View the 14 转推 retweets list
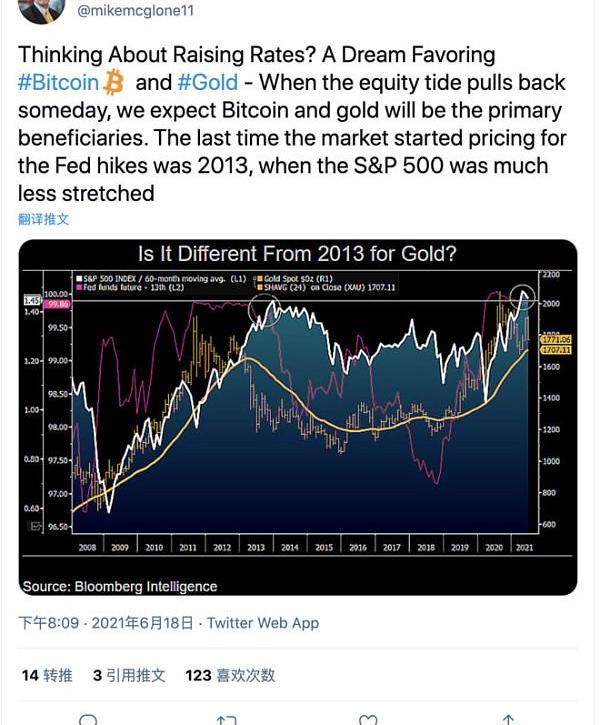 click(47, 675)
